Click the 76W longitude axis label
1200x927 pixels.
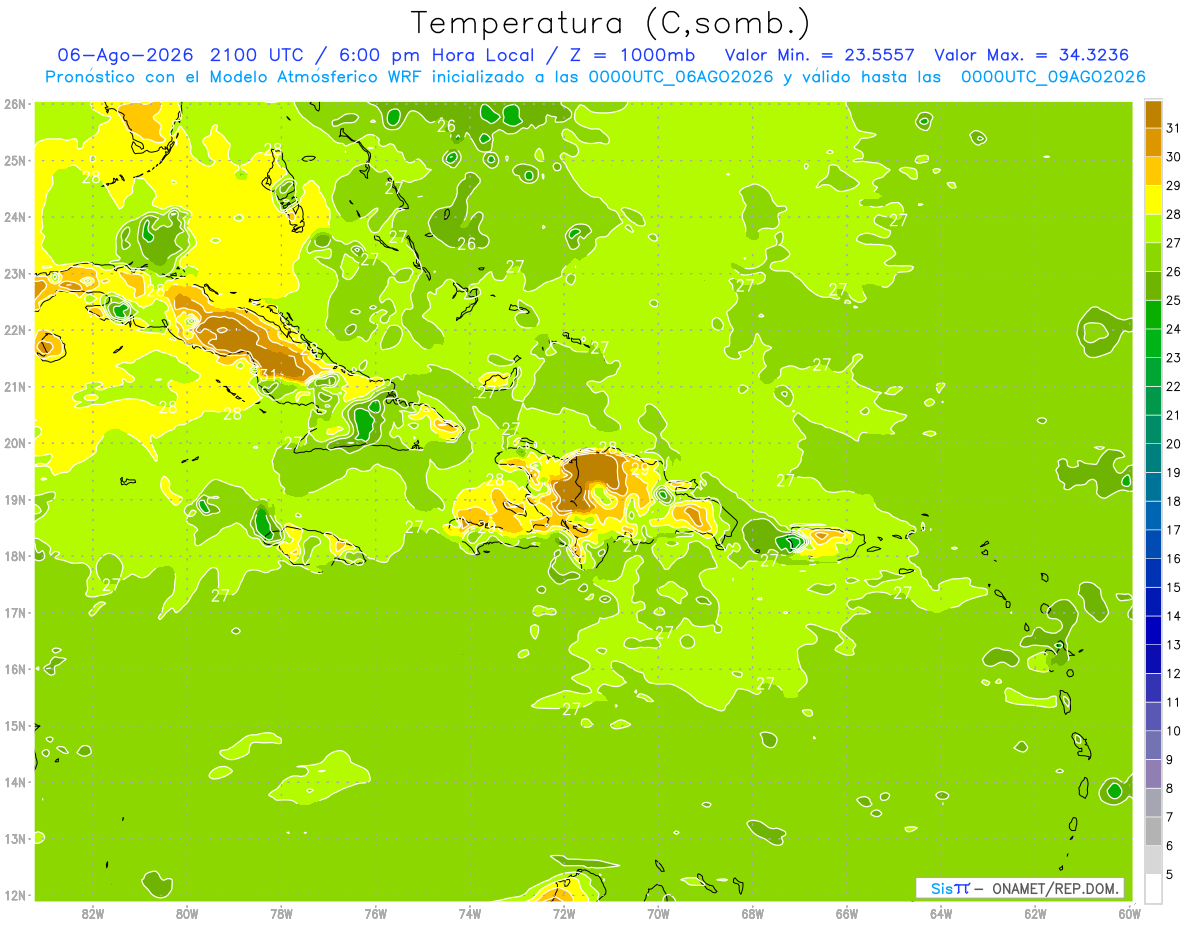click(375, 913)
